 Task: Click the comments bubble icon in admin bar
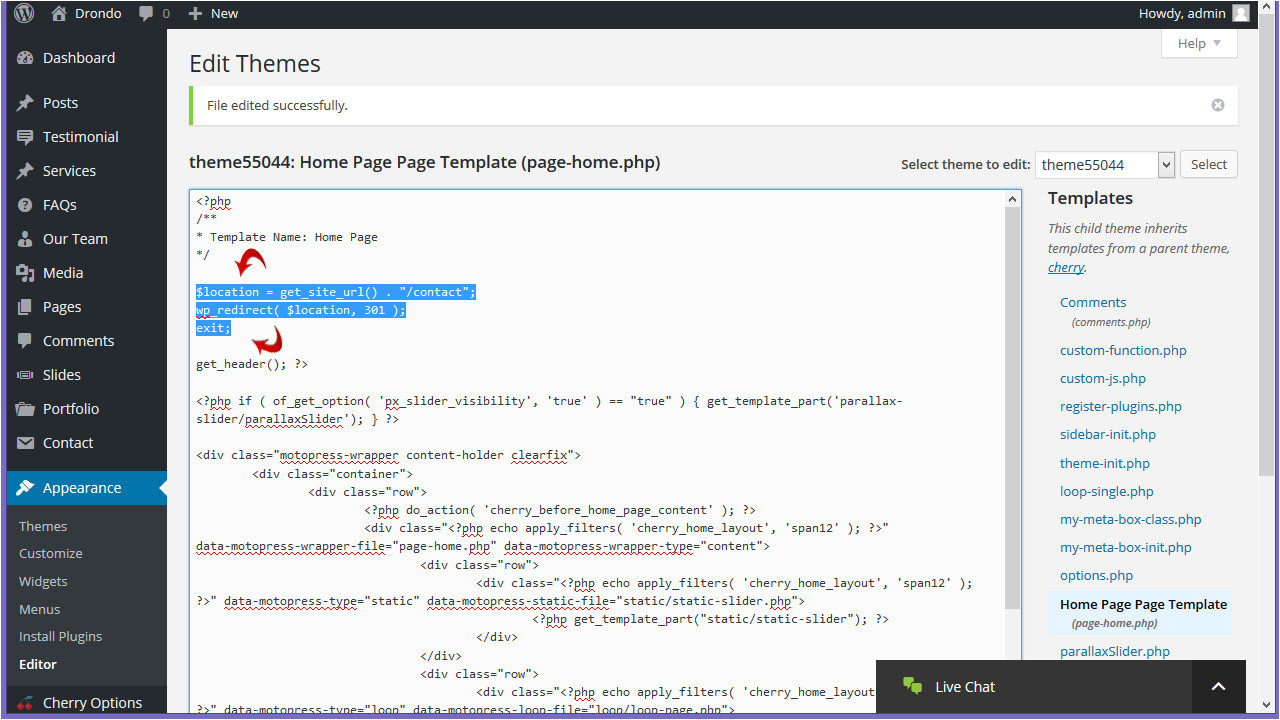pos(146,14)
